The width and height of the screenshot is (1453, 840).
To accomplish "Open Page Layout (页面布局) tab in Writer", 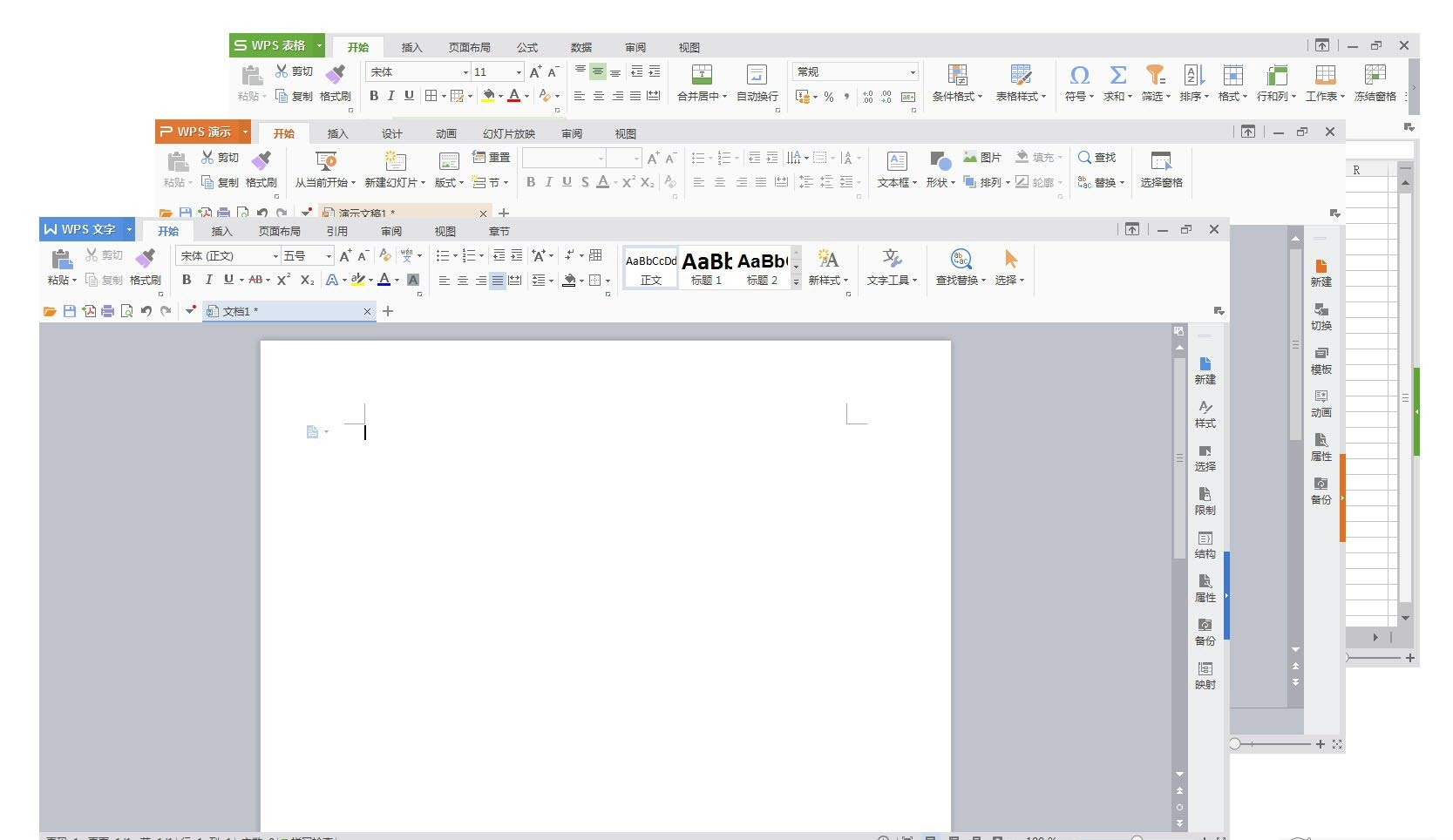I will [x=280, y=231].
